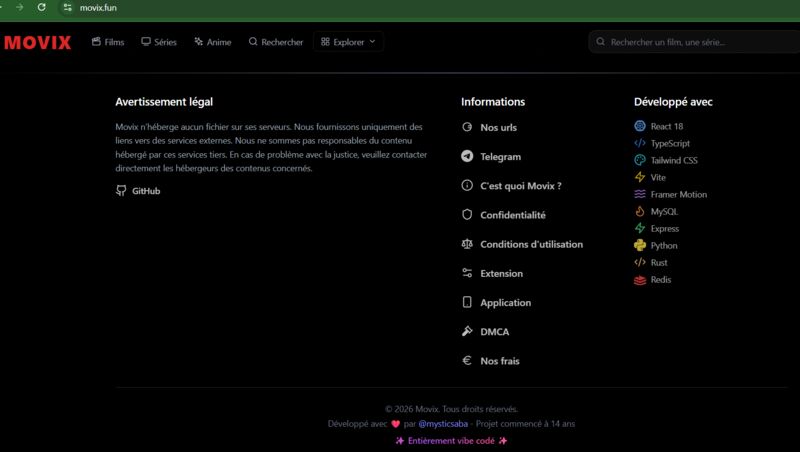Open the @mysticsaba profile link
The height and width of the screenshot is (452, 800).
(x=443, y=423)
